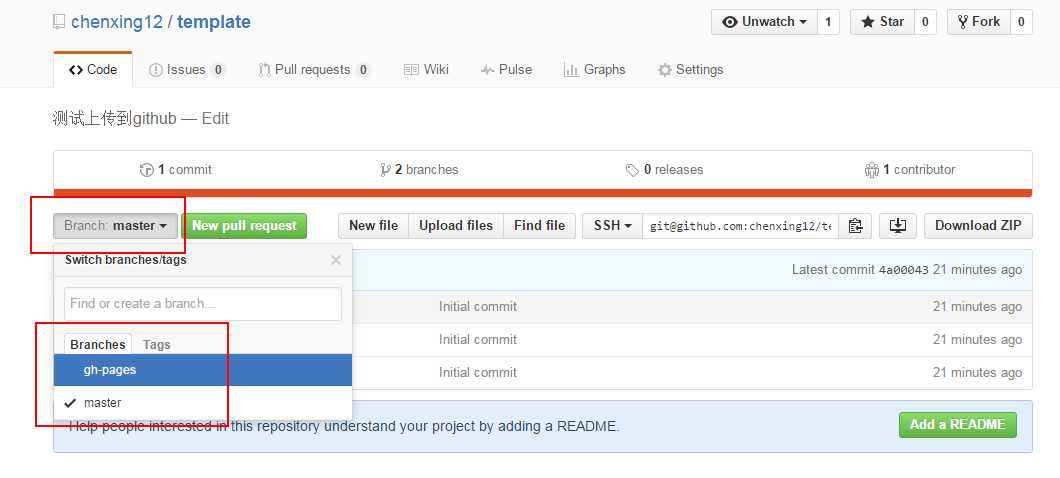Click Upload files button
Image resolution: width=1060 pixels, height=478 pixels.
(x=456, y=226)
